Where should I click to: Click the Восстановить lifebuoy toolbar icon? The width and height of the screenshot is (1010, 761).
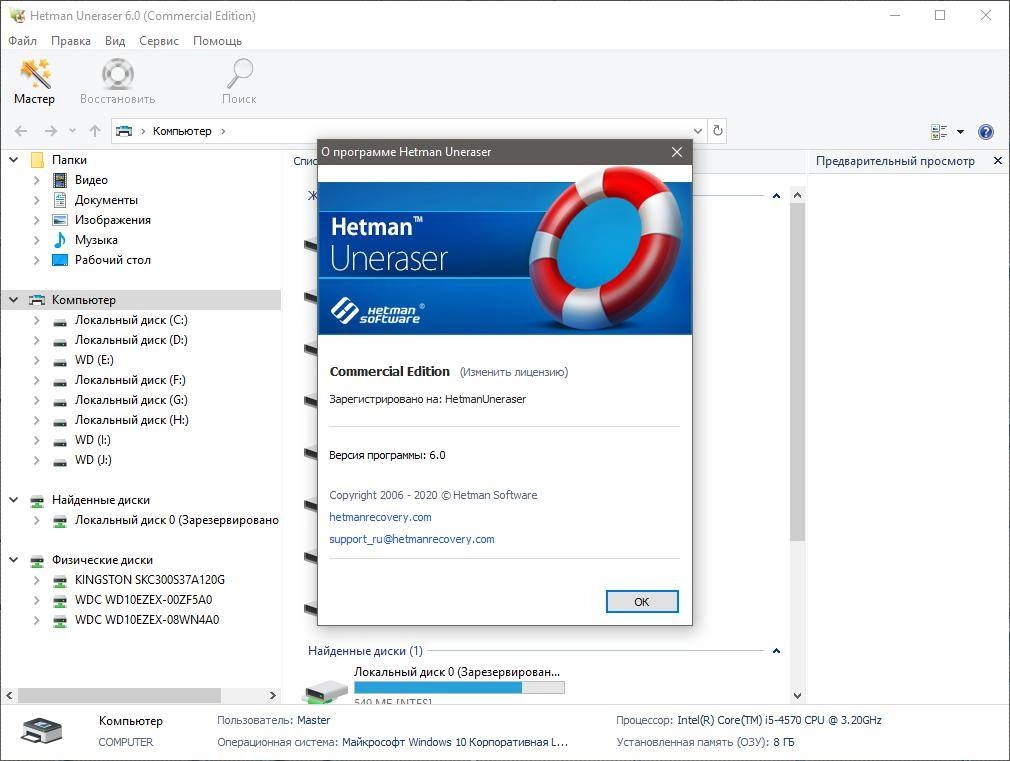(118, 73)
